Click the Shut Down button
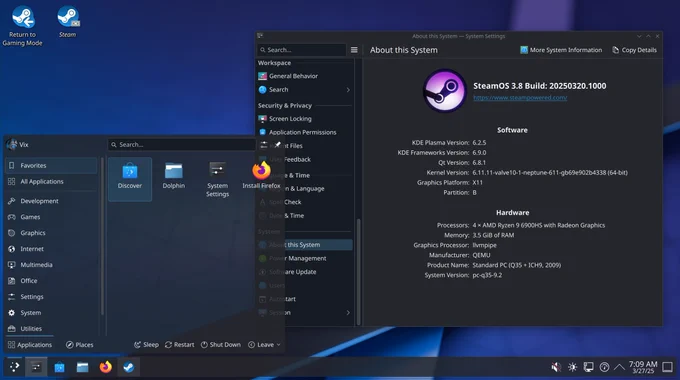The height and width of the screenshot is (380, 680). point(221,345)
